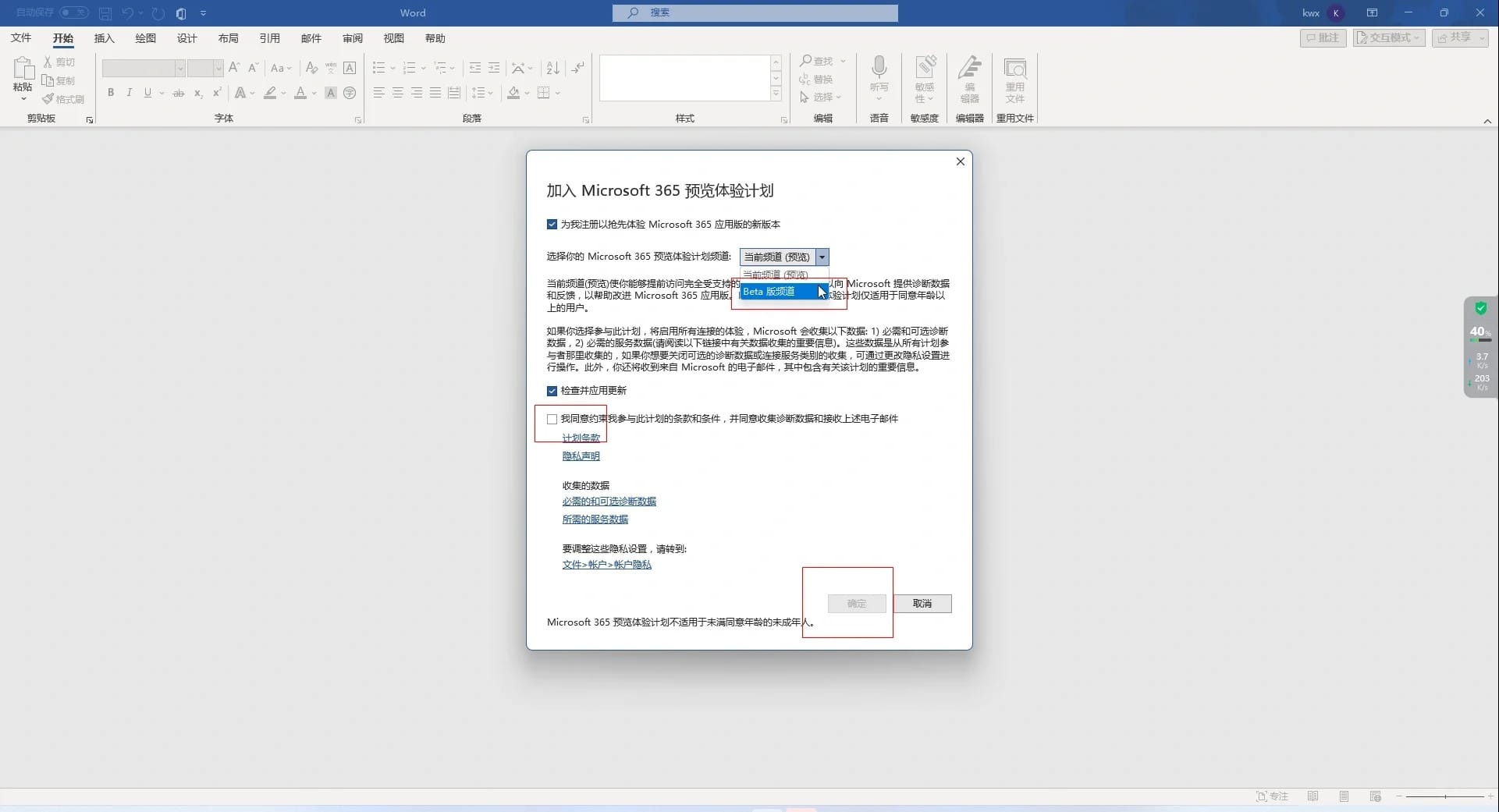Screen dimensions: 1499x812
Task: Uncheck the Microsoft 365 early access sign-up checkbox
Action: [x=552, y=225]
